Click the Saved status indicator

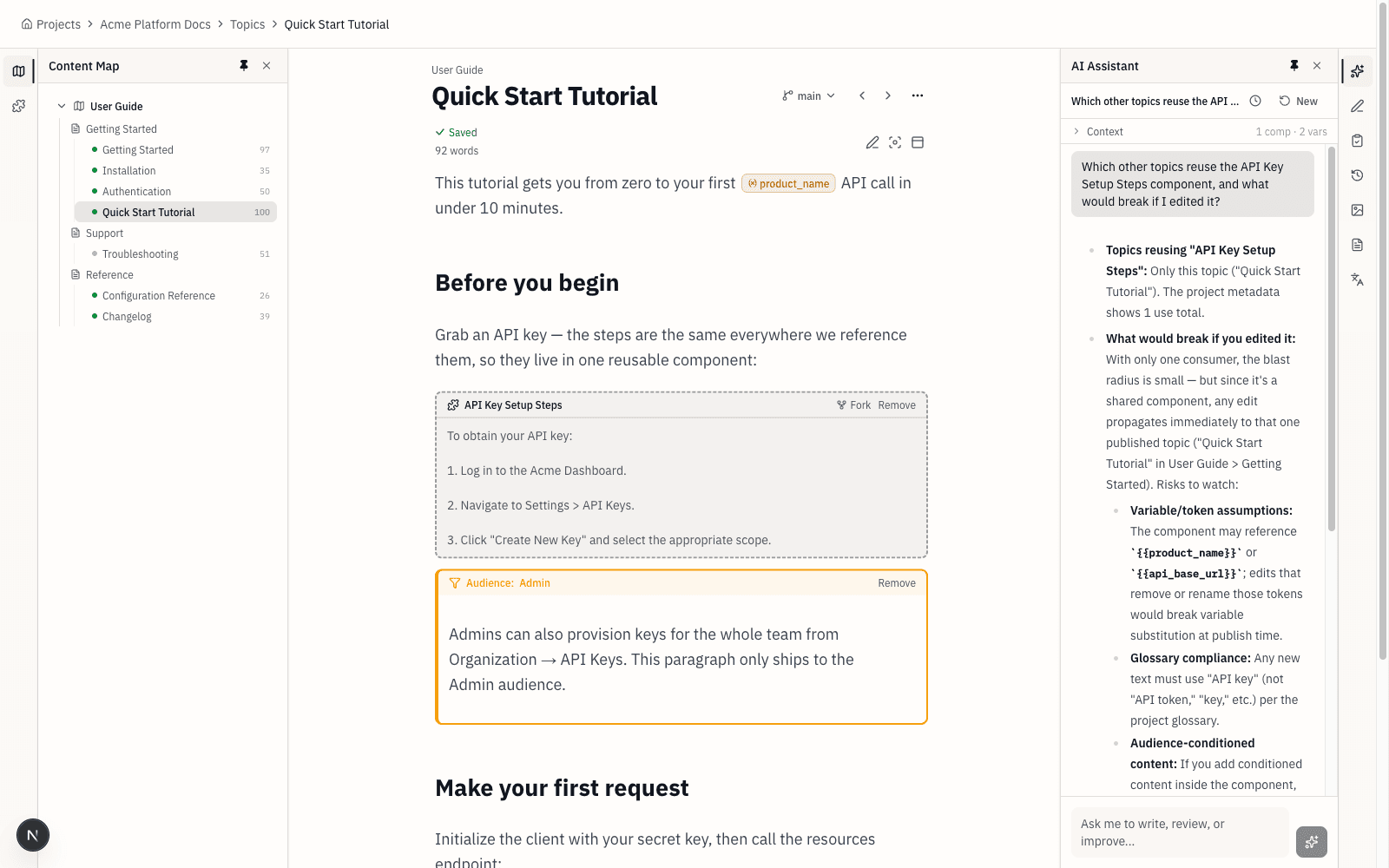click(x=457, y=133)
